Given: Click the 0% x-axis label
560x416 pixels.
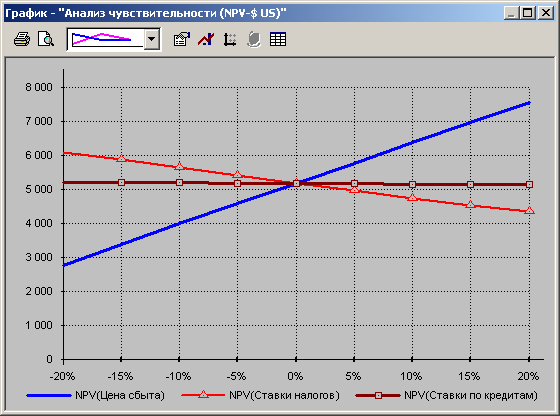Looking at the screenshot, I should [295, 376].
